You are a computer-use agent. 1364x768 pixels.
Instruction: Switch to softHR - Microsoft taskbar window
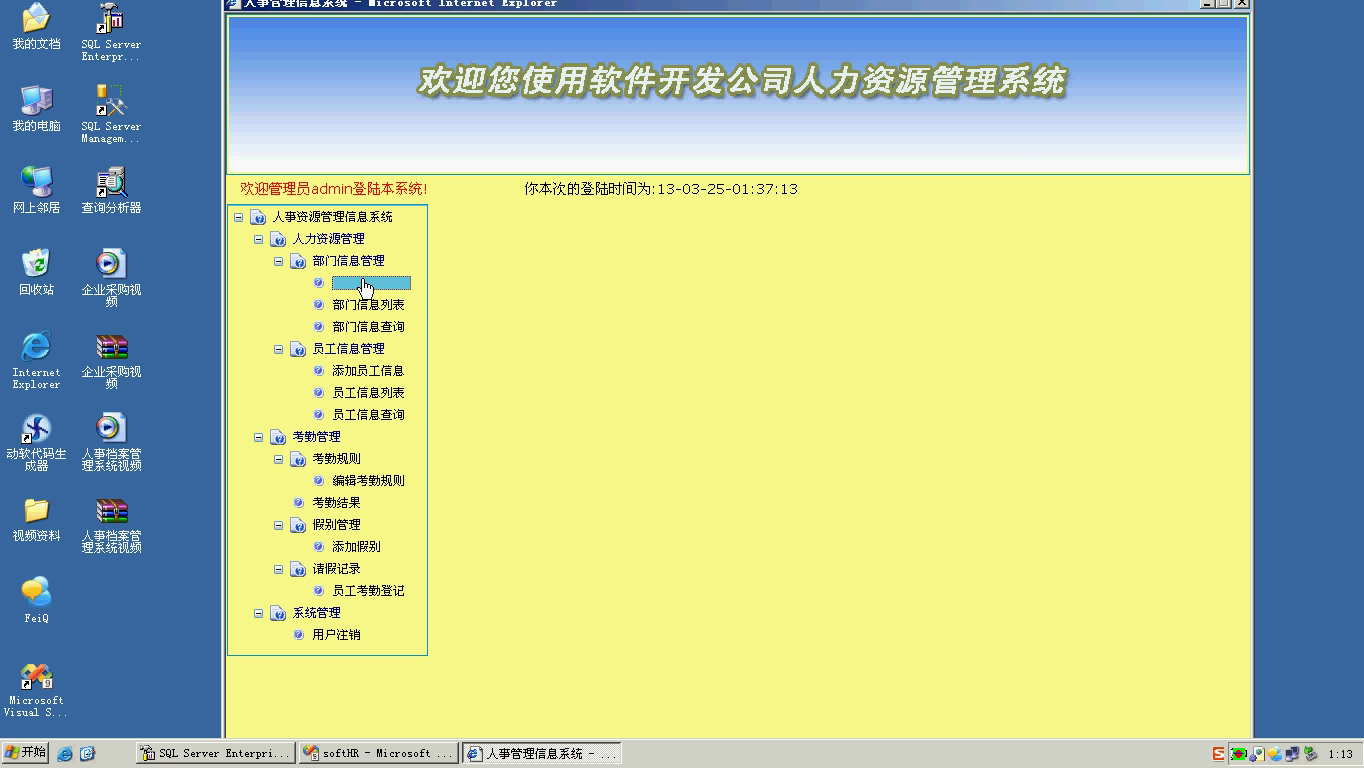pyautogui.click(x=377, y=753)
